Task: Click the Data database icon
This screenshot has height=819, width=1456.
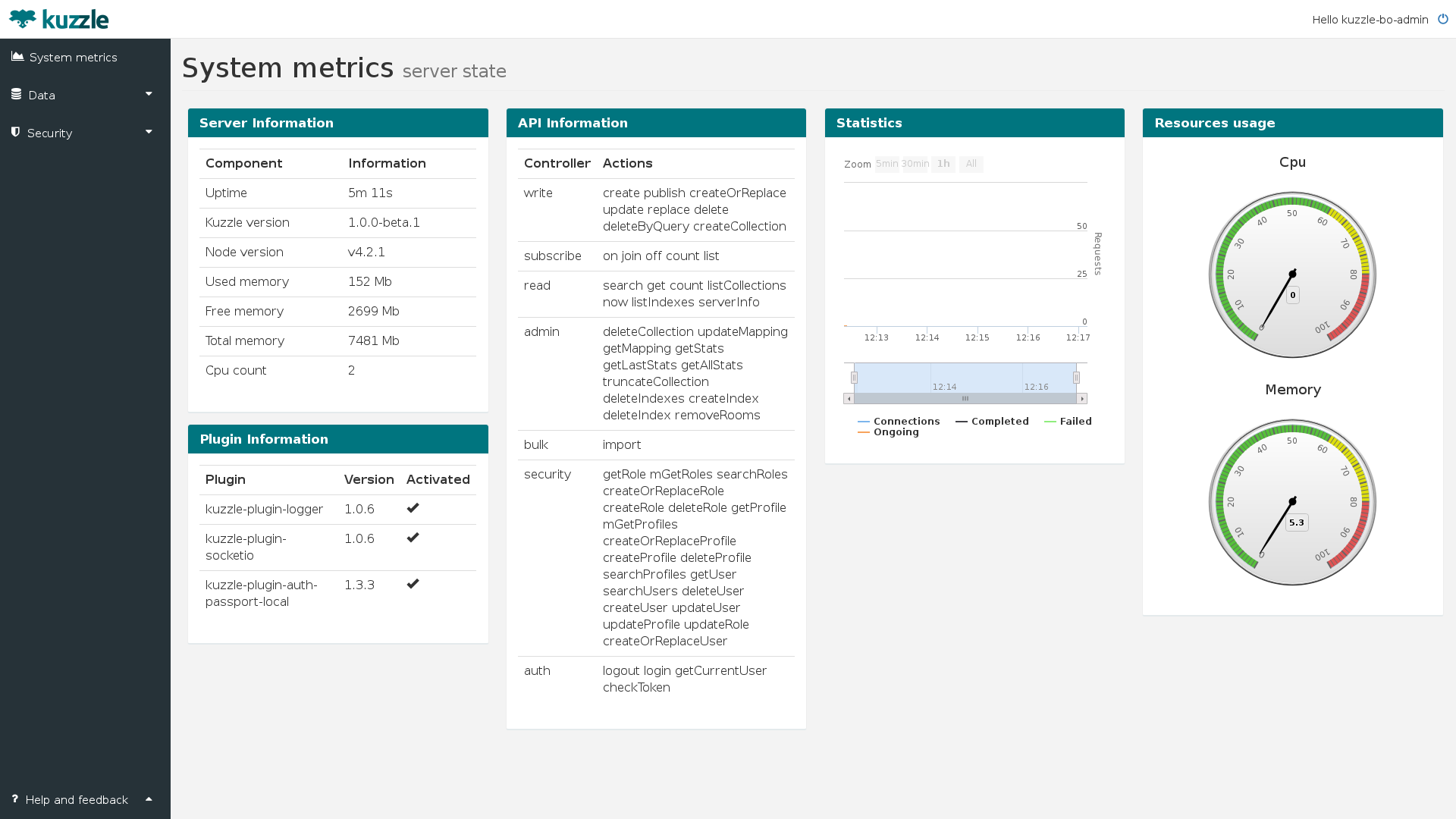Action: pos(16,94)
